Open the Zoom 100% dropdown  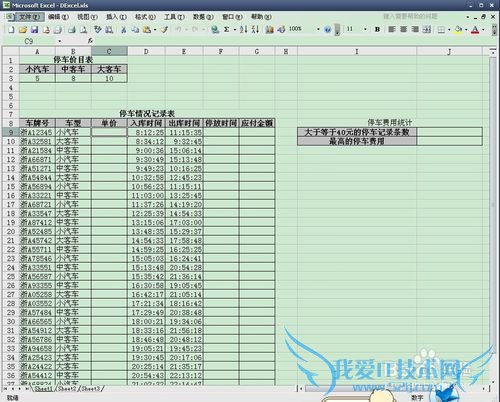318,29
